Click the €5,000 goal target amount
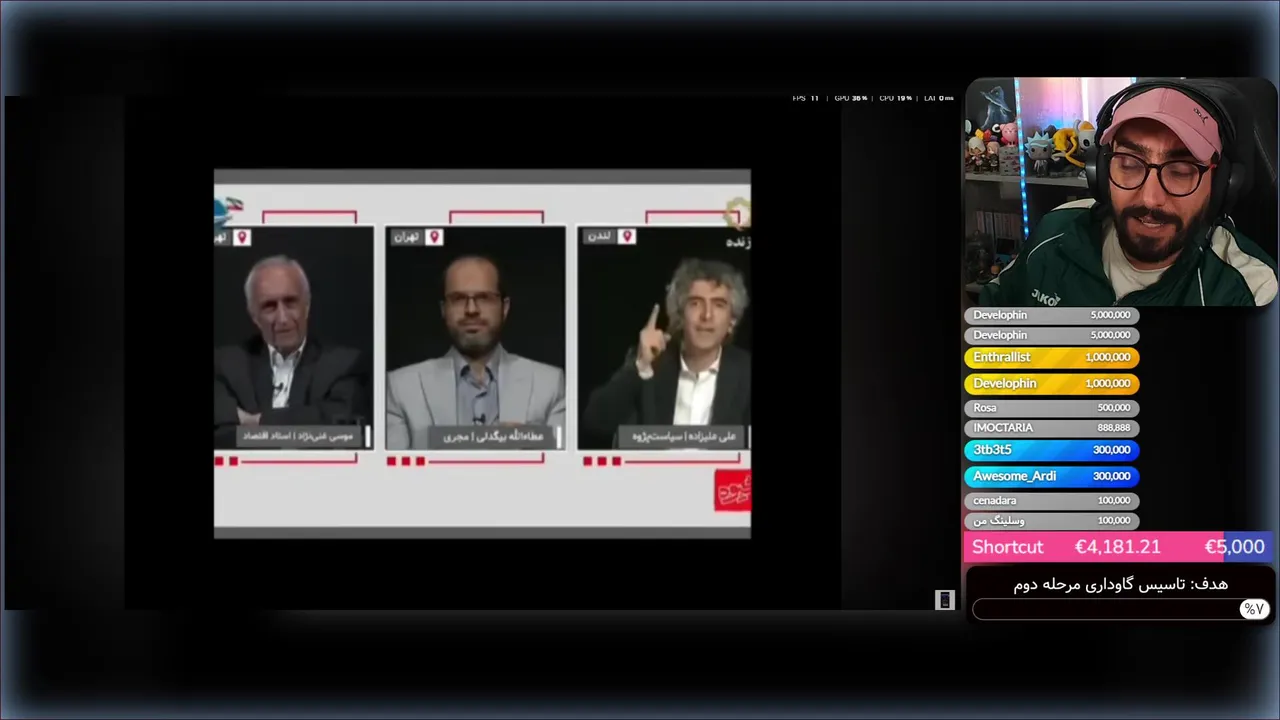The height and width of the screenshot is (720, 1280). 1234,547
